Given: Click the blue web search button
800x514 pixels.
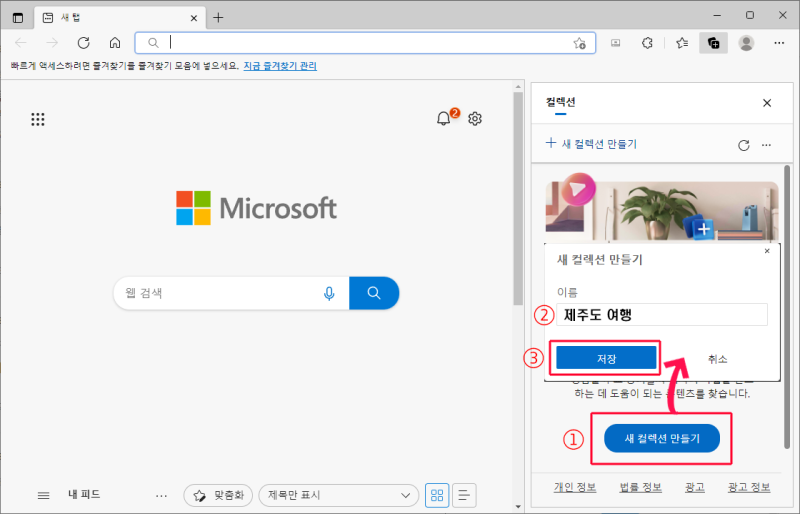Looking at the screenshot, I should [x=374, y=293].
